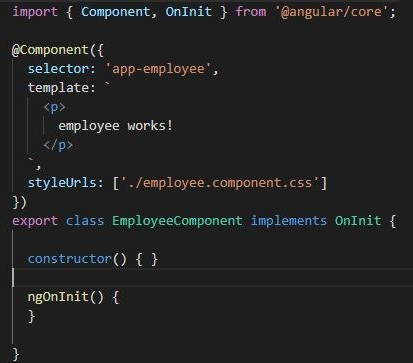Image resolution: width=413 pixels, height=363 pixels.
Task: Click the 'selector' property
Action: 58,69
